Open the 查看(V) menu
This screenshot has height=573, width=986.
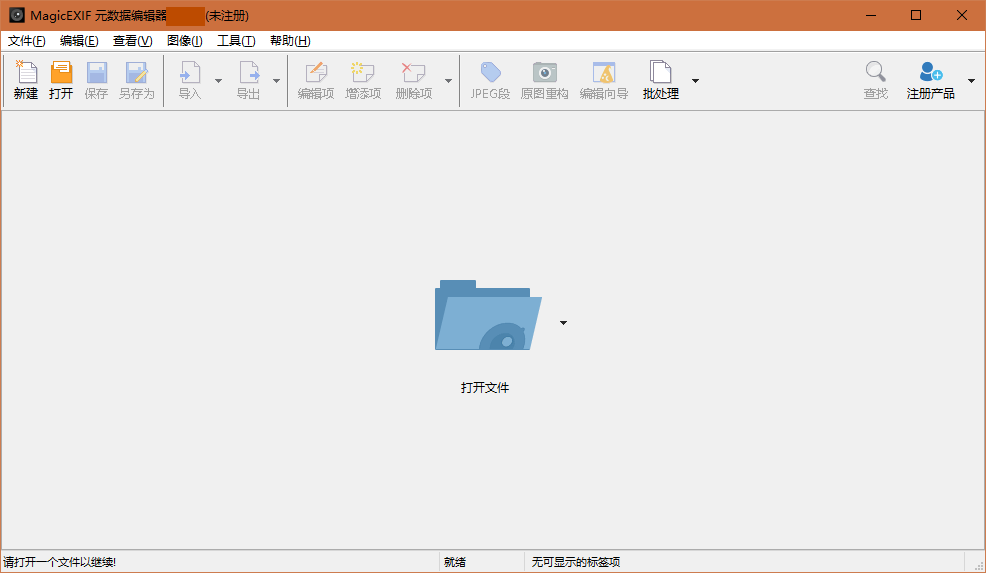[133, 41]
